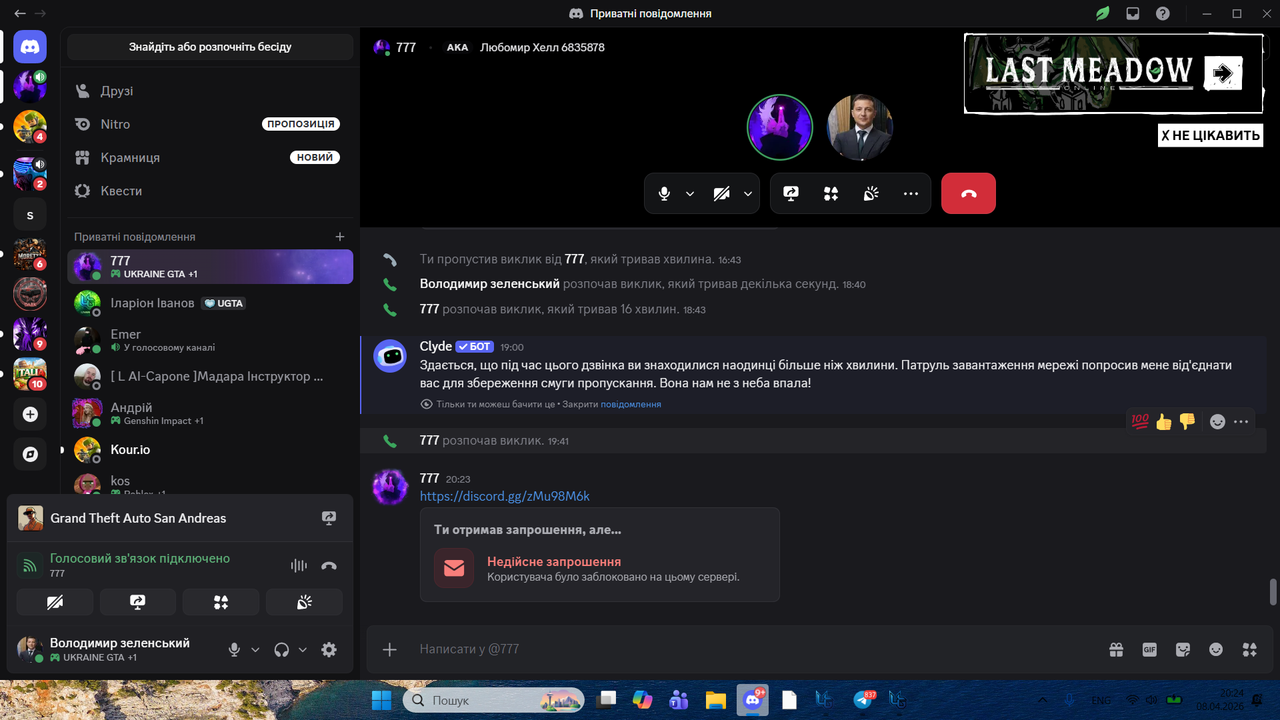Open user settings gear icon
This screenshot has width=1280, height=720.
click(329, 650)
